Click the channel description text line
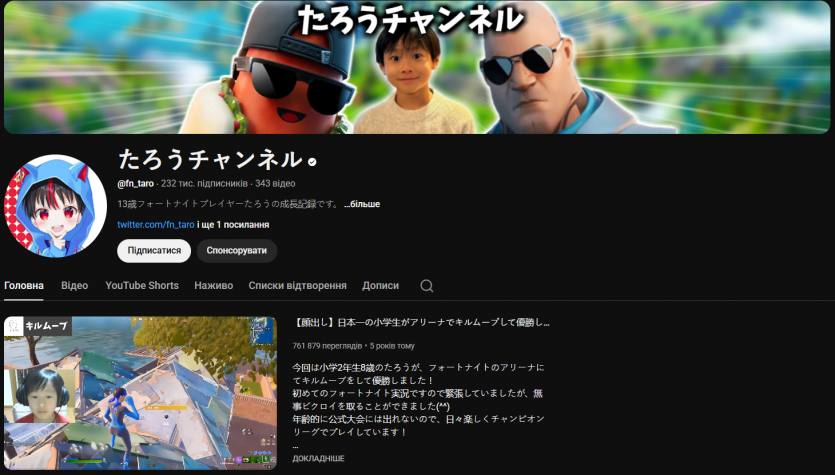Screen dimensions: 835x475 (227, 204)
